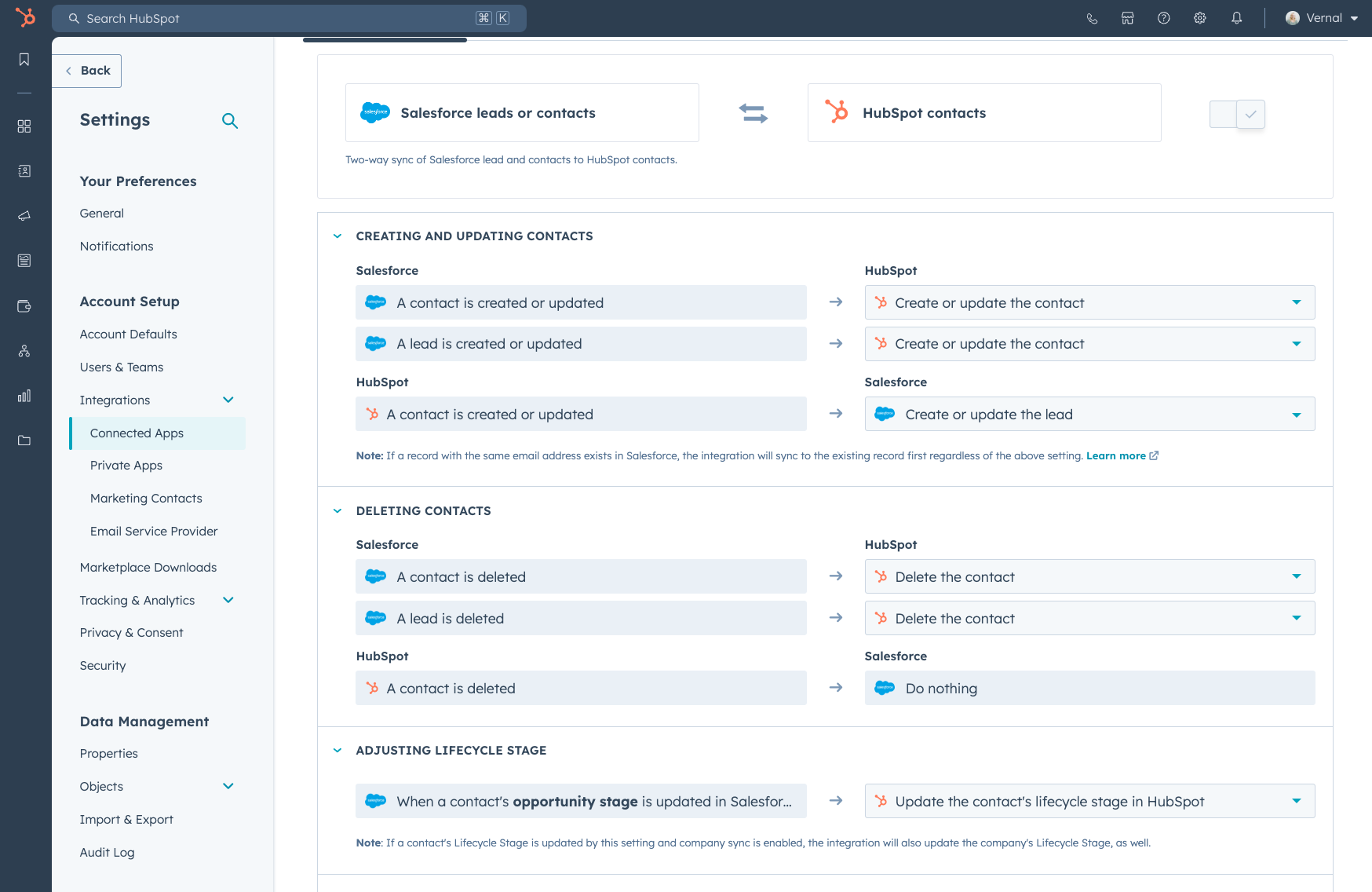The height and width of the screenshot is (892, 1372).
Task: Open Delete the contact dropdown for contact deleted
Action: (x=1089, y=576)
